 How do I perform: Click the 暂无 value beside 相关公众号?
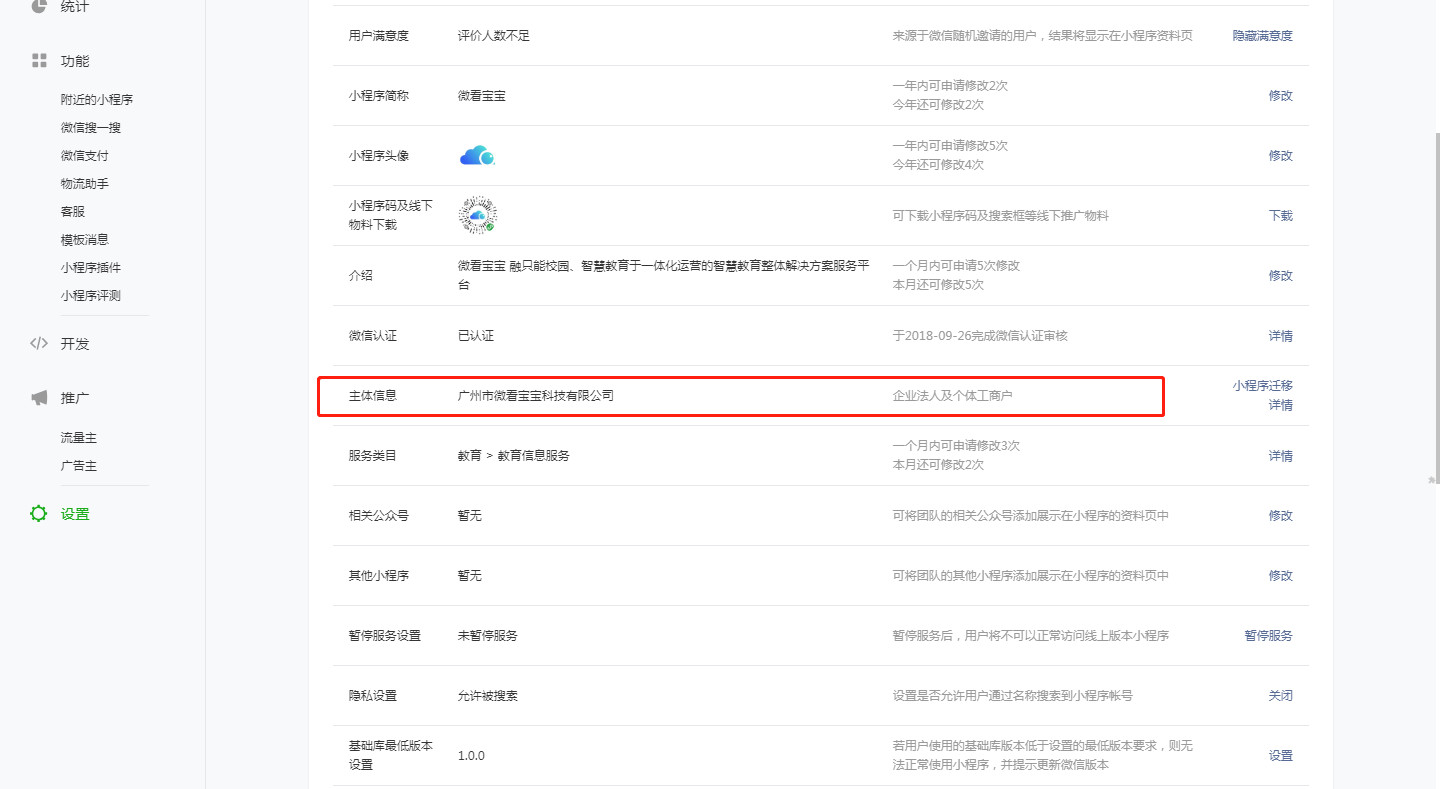(470, 516)
